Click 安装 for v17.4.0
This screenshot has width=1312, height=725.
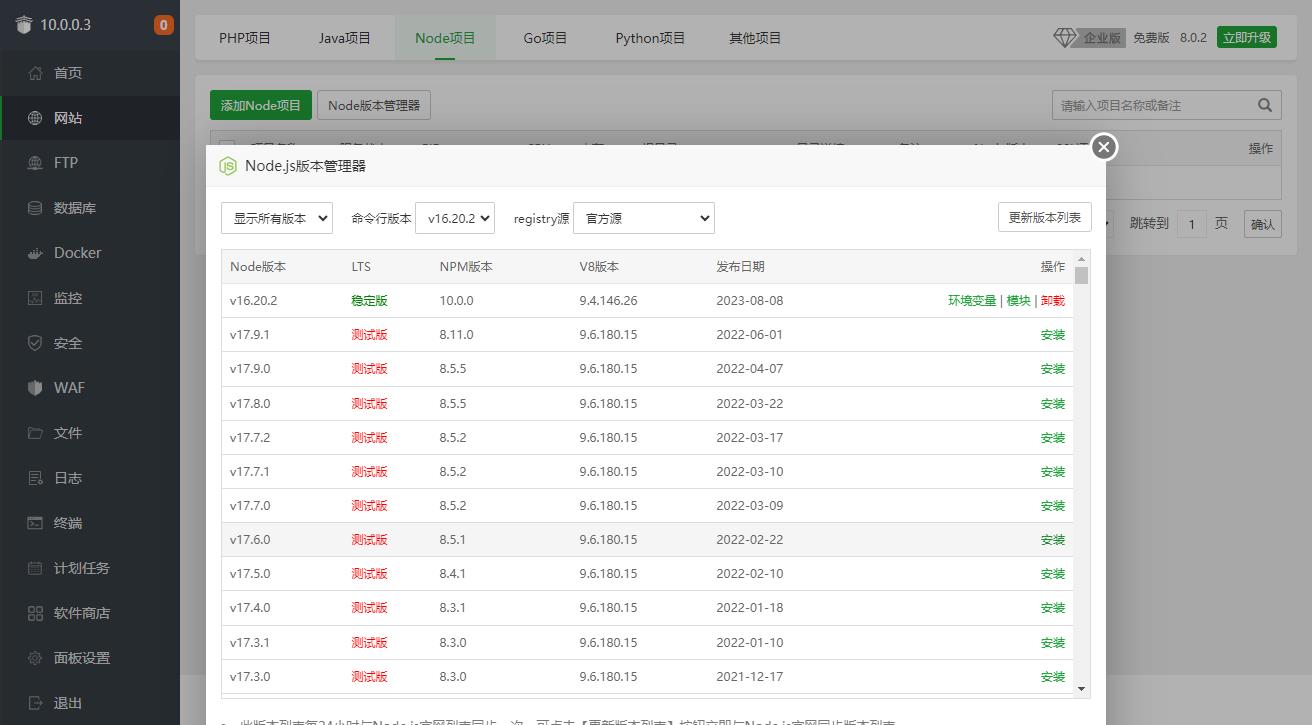tap(1053, 608)
